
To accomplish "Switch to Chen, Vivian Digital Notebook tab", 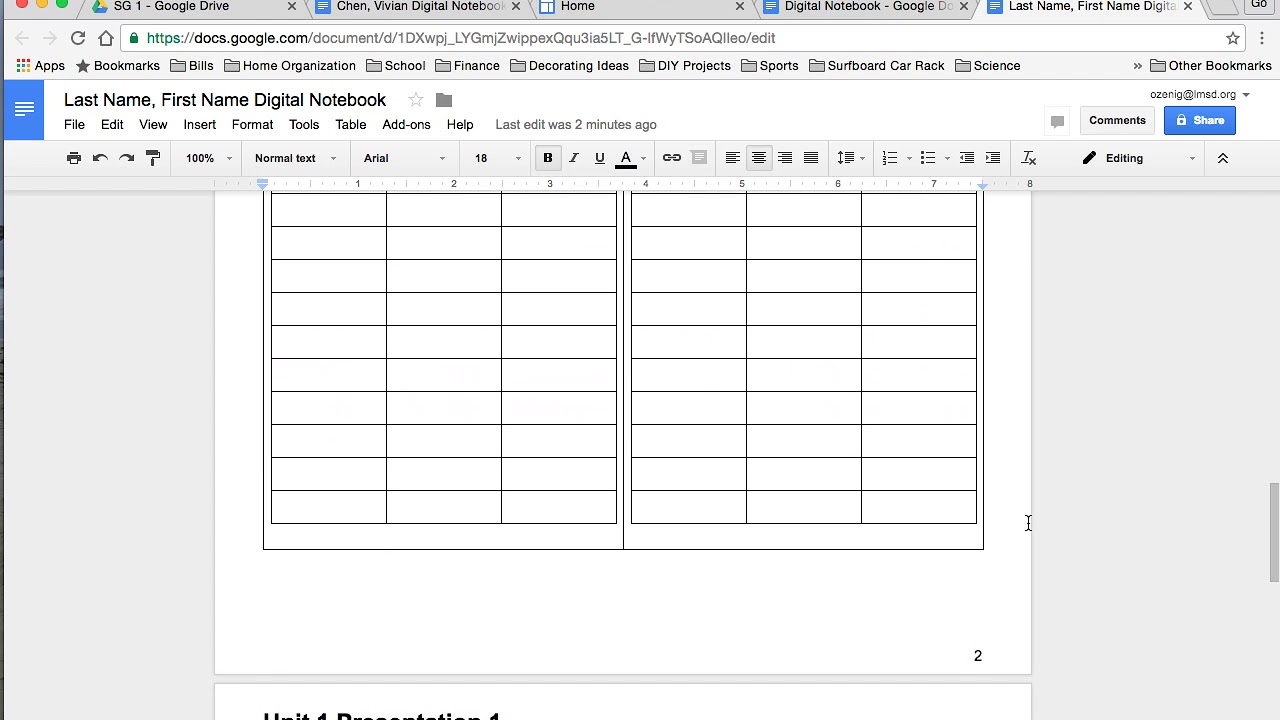I will pos(418,7).
